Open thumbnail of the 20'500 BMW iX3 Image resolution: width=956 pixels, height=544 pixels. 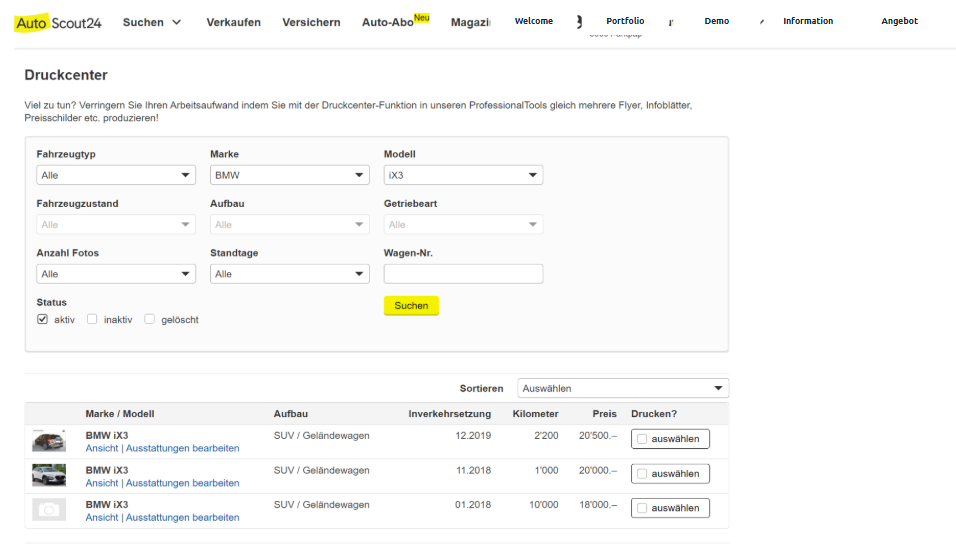(x=49, y=440)
